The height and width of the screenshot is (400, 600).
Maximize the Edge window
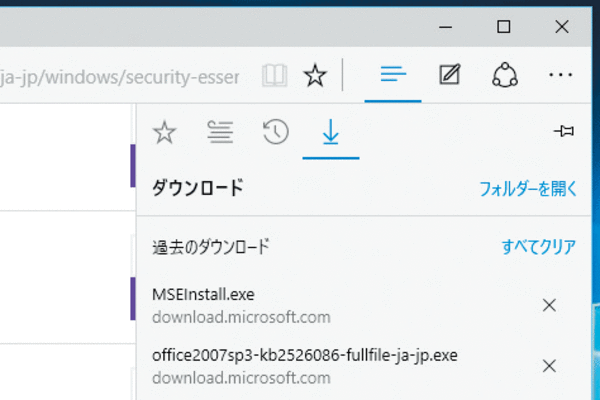[504, 27]
